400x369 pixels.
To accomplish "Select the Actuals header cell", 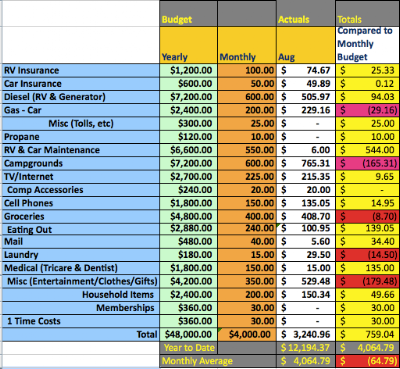I will click(306, 13).
